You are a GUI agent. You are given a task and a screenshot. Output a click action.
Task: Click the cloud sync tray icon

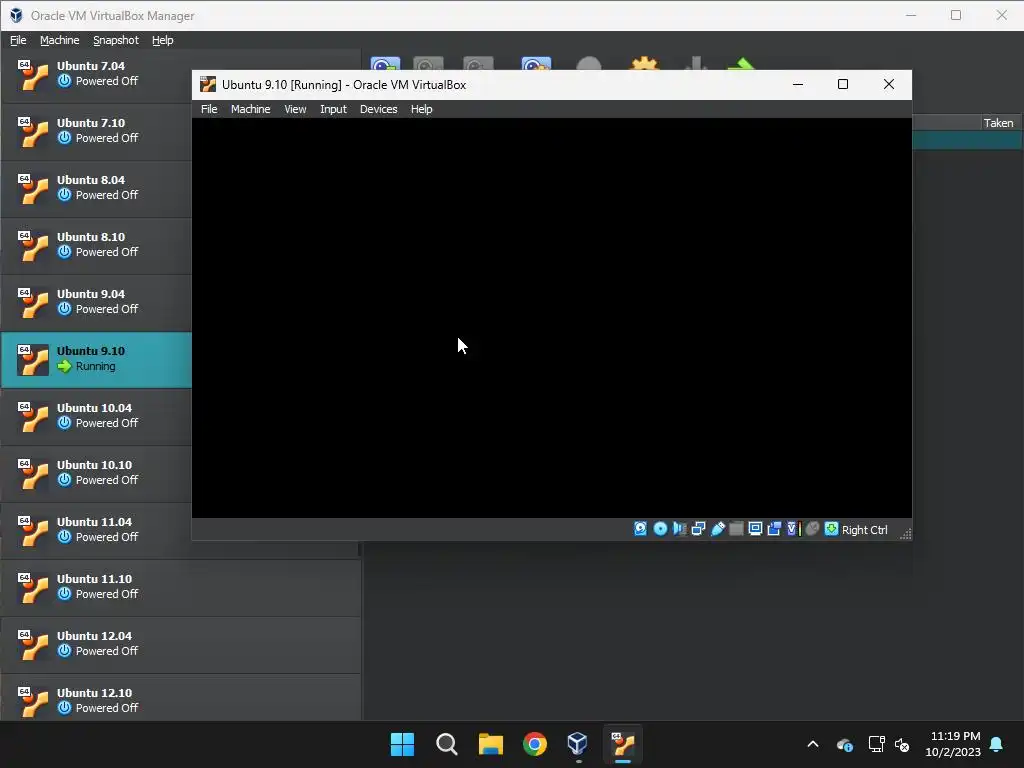(844, 744)
